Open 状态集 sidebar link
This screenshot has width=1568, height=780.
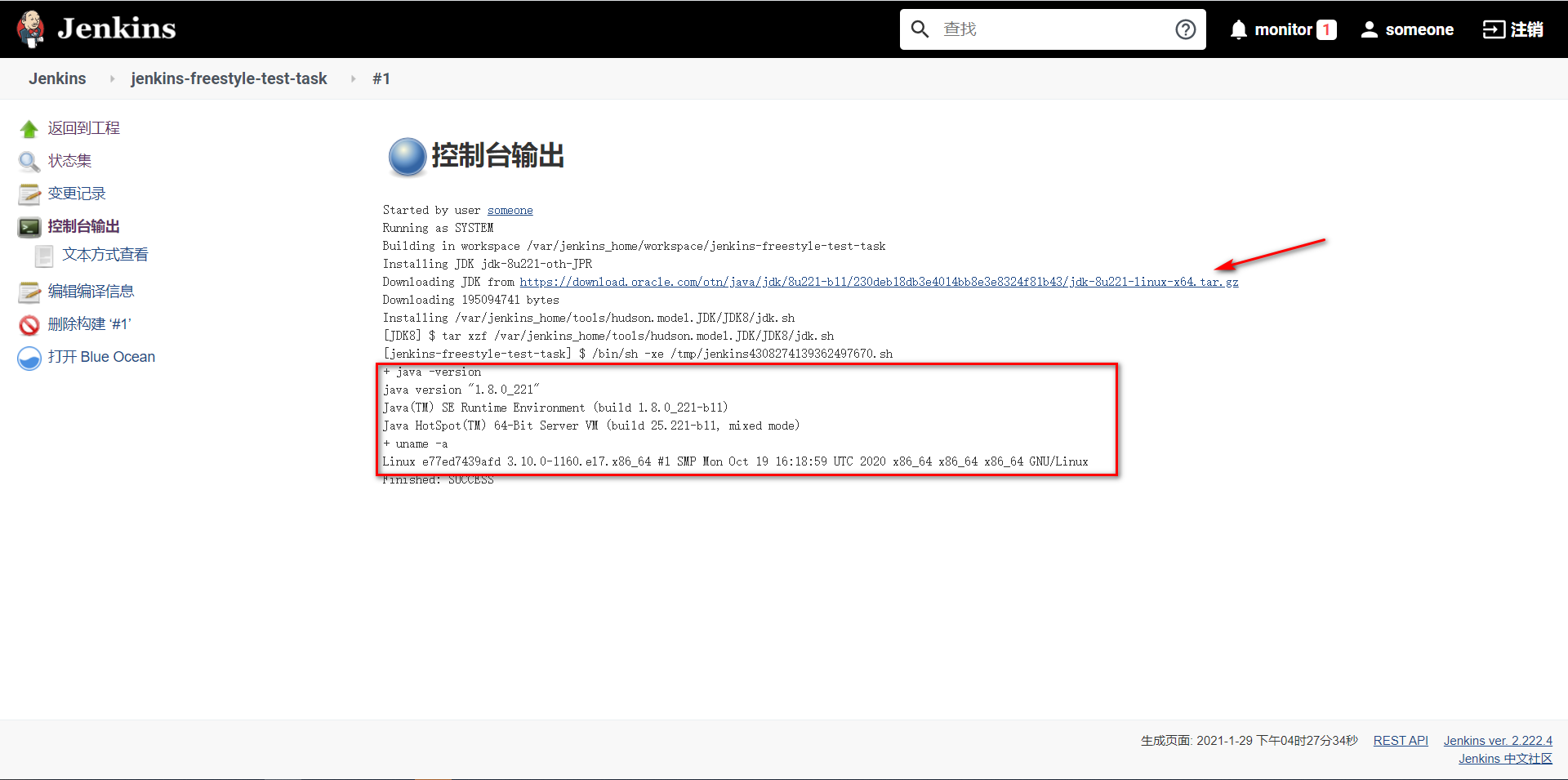(69, 161)
